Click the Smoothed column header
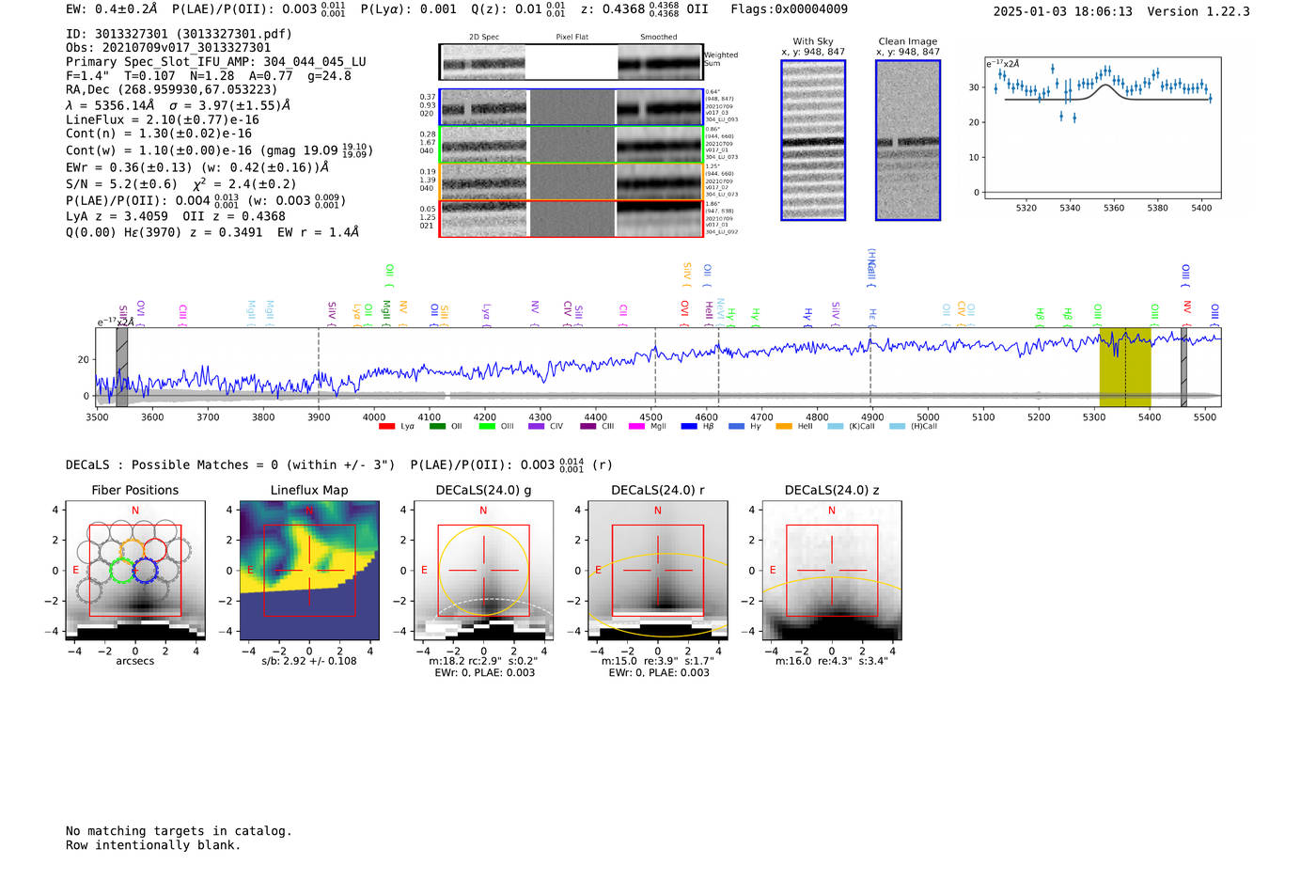1316x896 pixels. coord(659,38)
